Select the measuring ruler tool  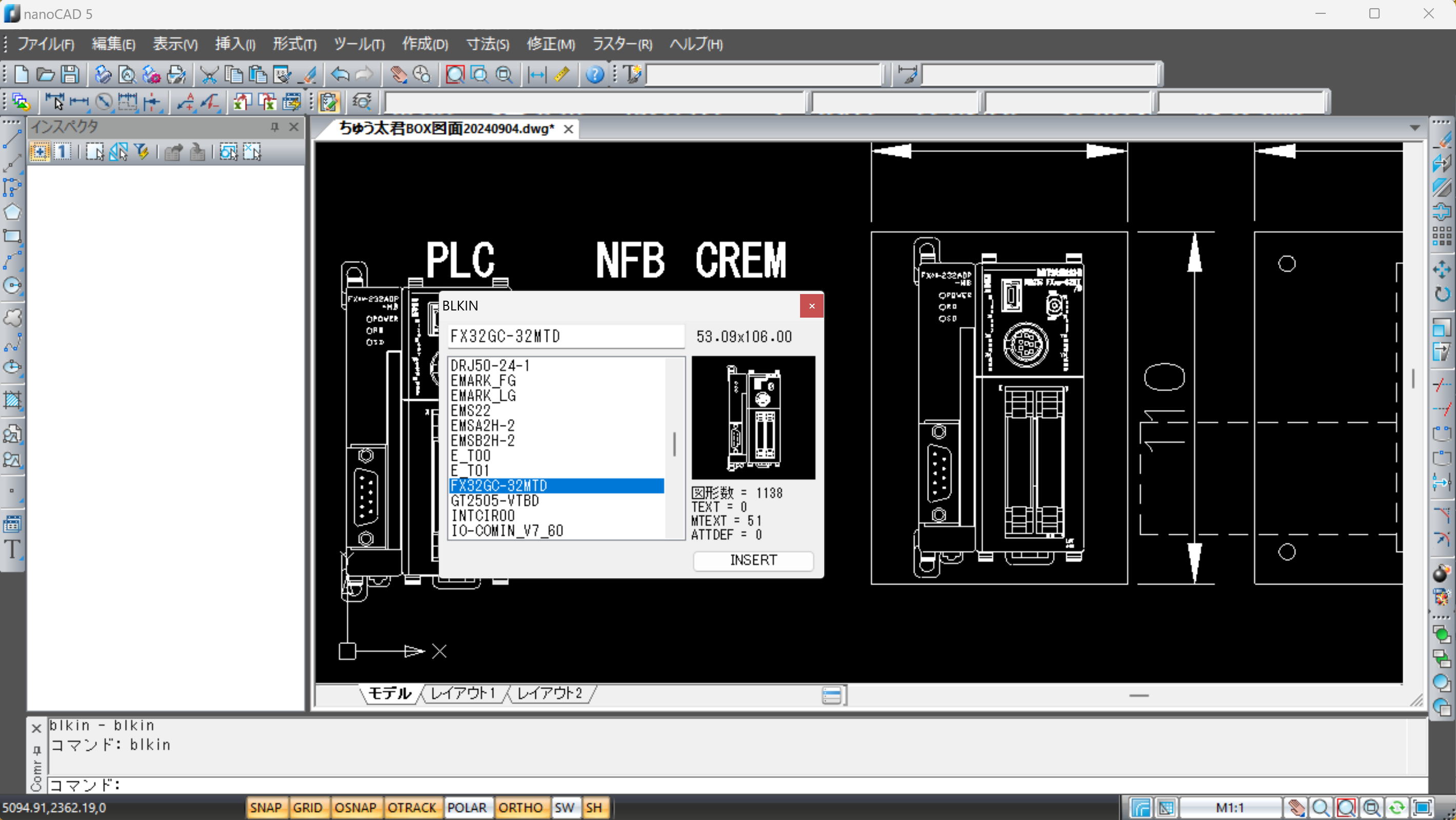[x=562, y=74]
